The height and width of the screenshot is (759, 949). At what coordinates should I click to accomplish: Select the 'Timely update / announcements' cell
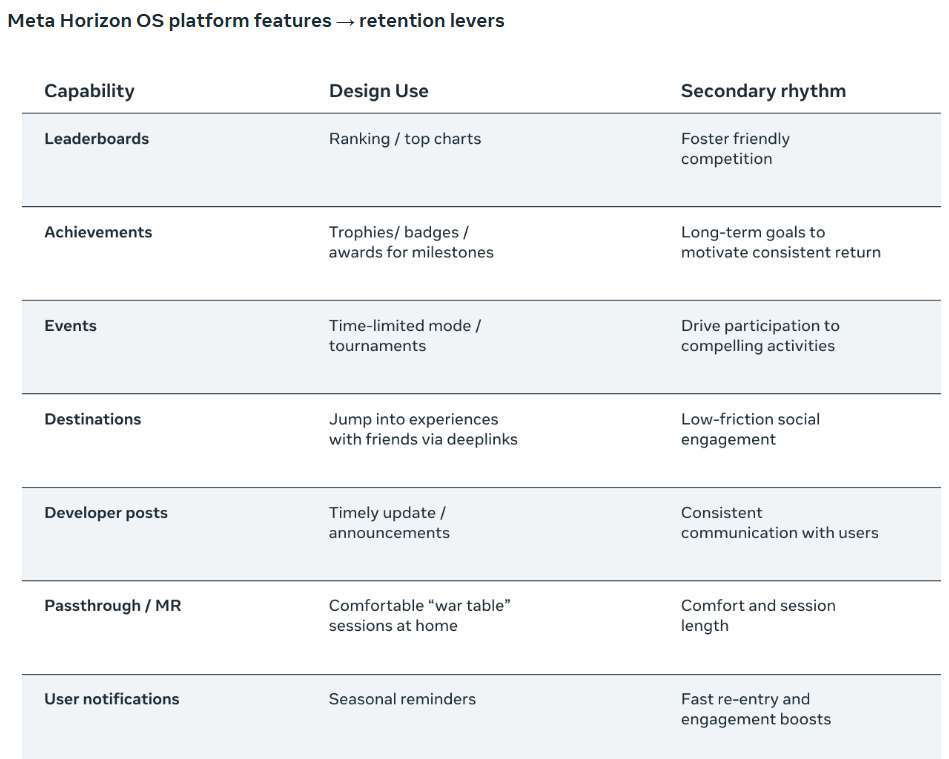(x=389, y=523)
